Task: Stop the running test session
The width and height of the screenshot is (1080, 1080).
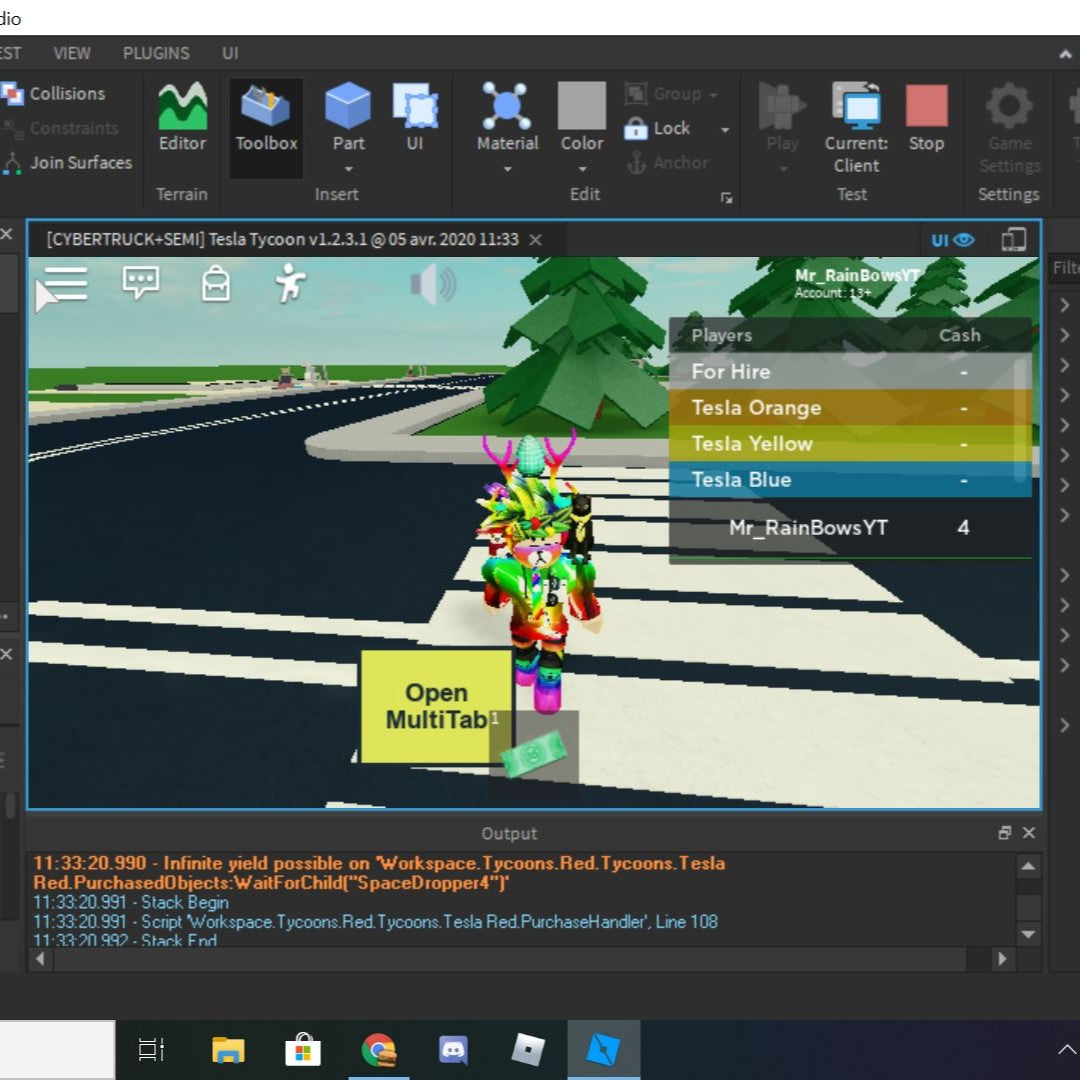Action: 926,117
